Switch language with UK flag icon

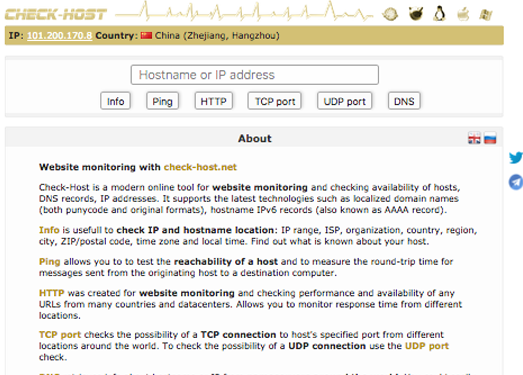point(474,138)
